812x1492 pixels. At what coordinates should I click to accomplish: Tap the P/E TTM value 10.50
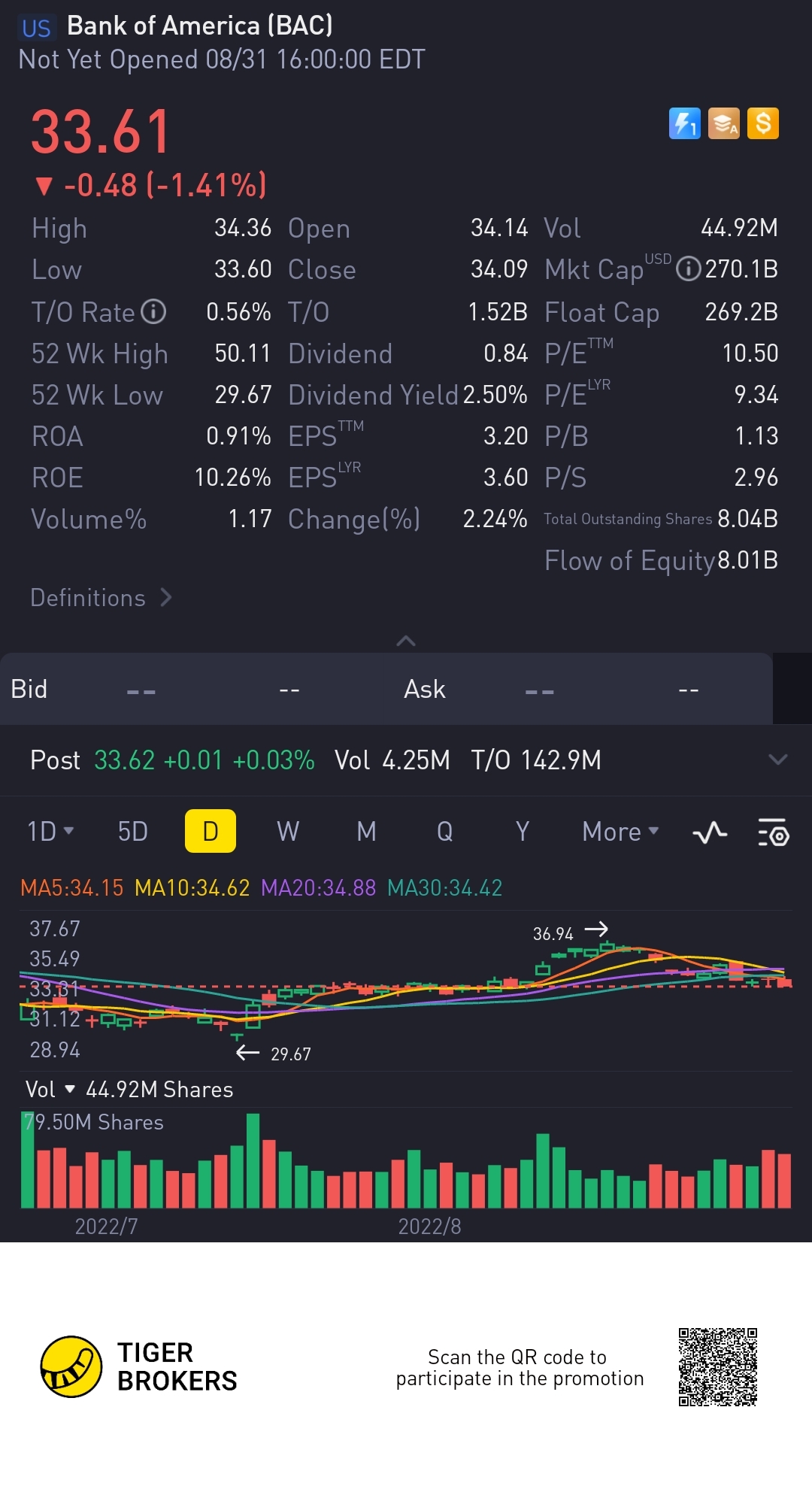[750, 353]
